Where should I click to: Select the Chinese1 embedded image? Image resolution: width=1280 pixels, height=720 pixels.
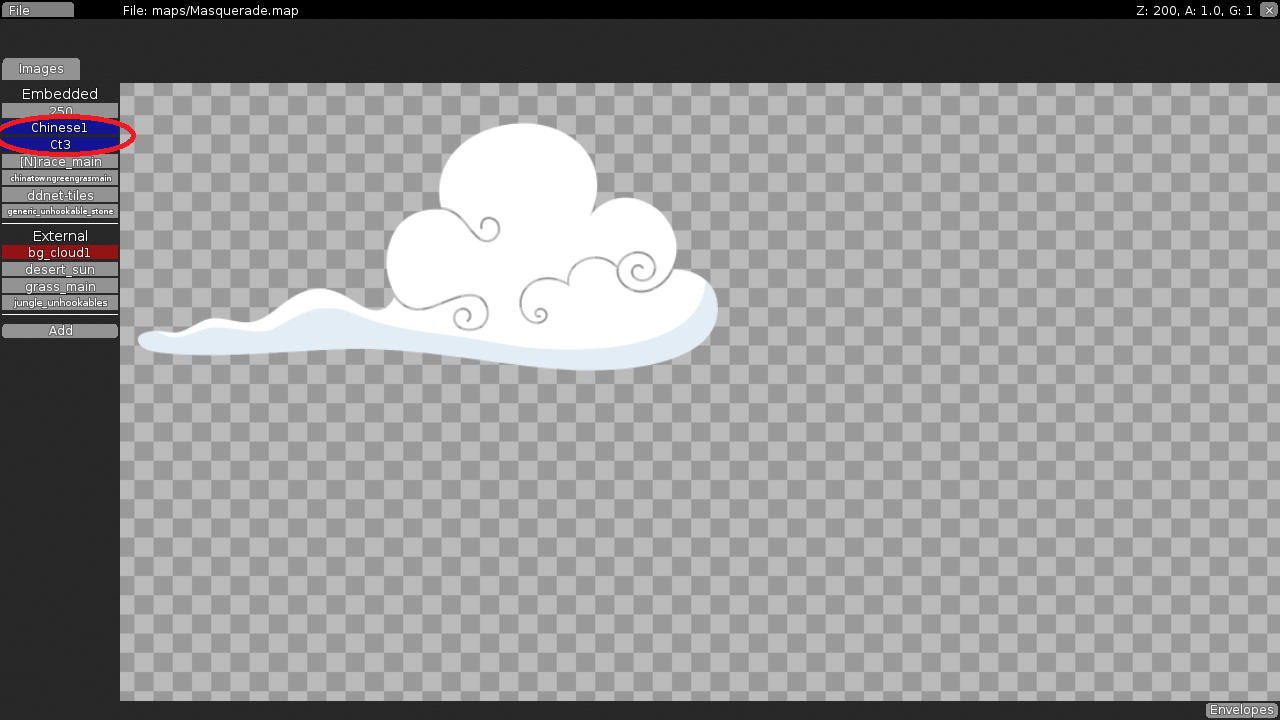[x=60, y=127]
